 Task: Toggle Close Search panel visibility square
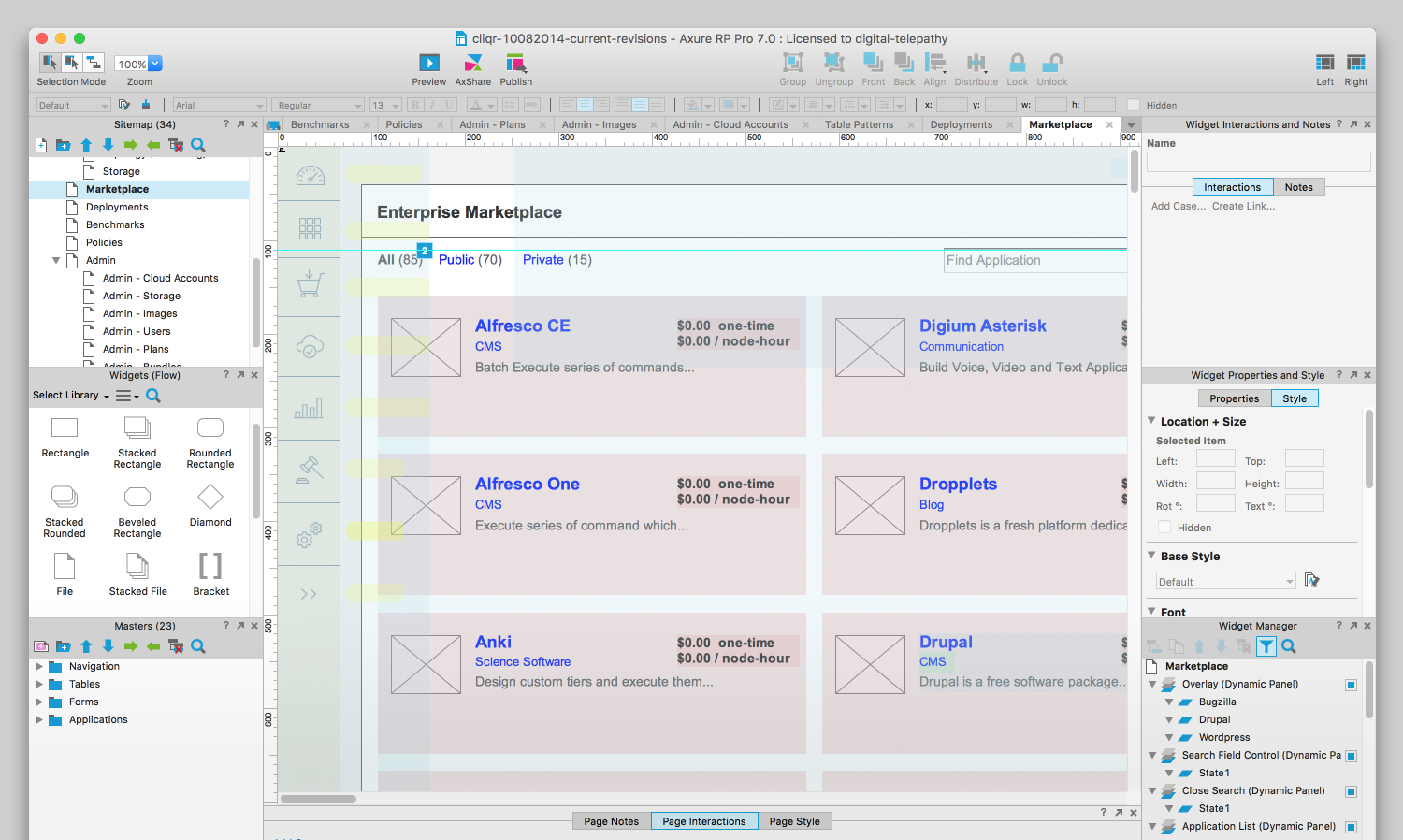click(1351, 791)
